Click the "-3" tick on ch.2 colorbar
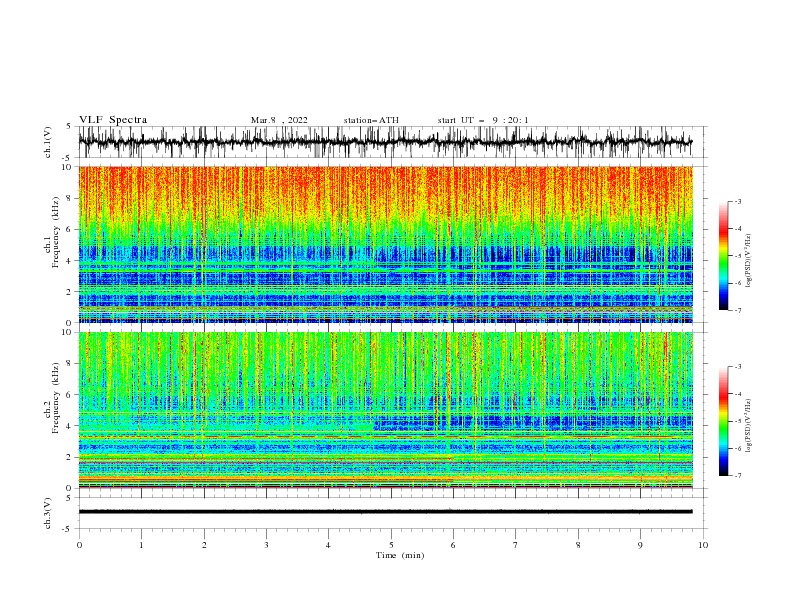792x612 pixels. [x=737, y=367]
